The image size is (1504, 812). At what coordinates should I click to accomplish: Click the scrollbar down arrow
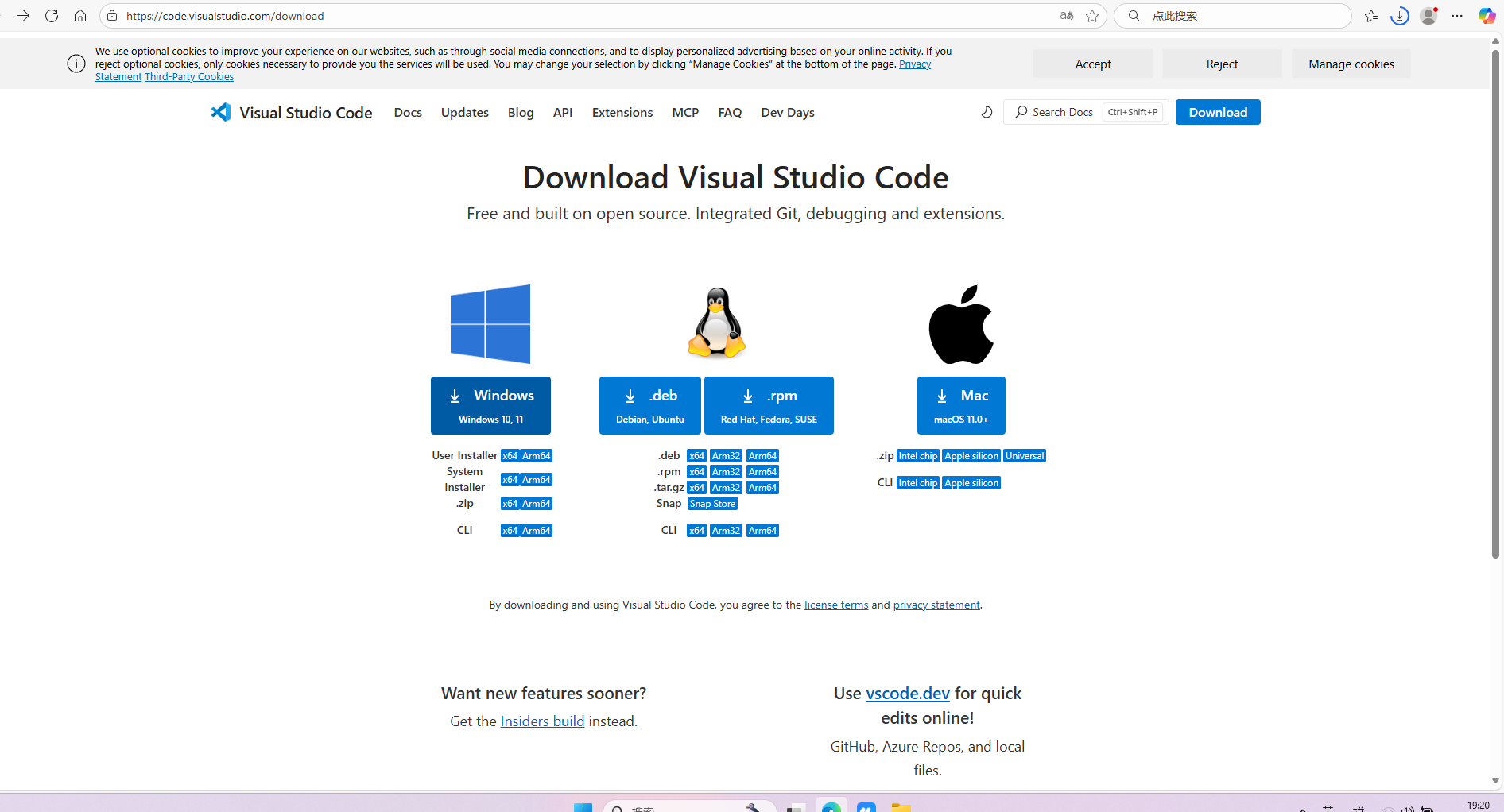(x=1495, y=781)
